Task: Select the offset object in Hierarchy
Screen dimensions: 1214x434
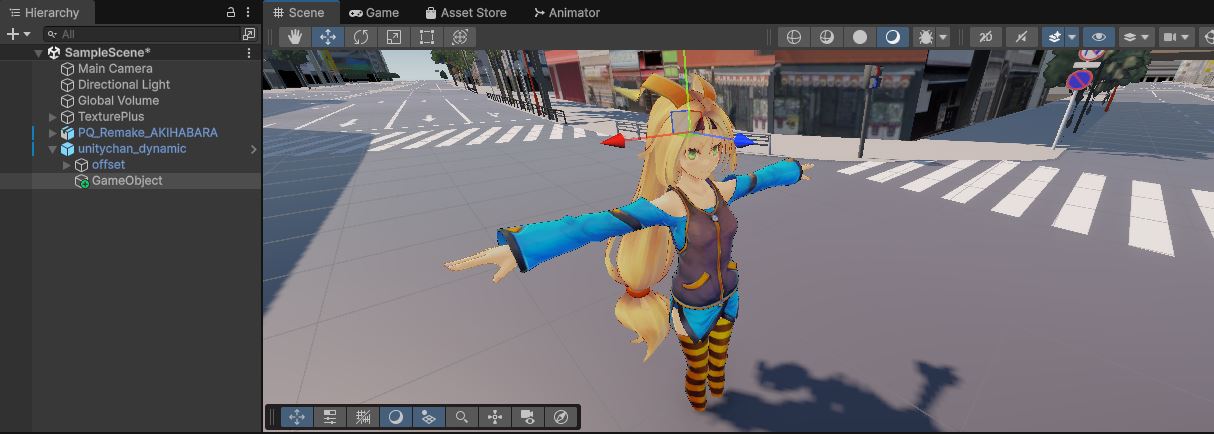Action: (x=108, y=164)
